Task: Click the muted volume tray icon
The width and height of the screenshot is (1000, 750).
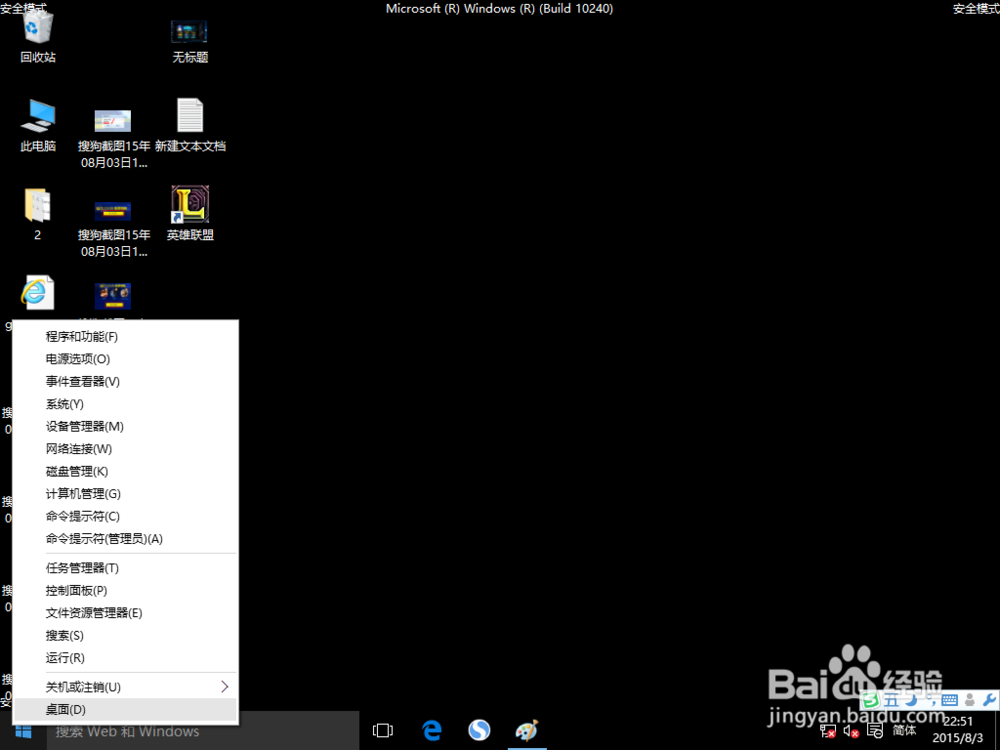Action: (x=851, y=731)
